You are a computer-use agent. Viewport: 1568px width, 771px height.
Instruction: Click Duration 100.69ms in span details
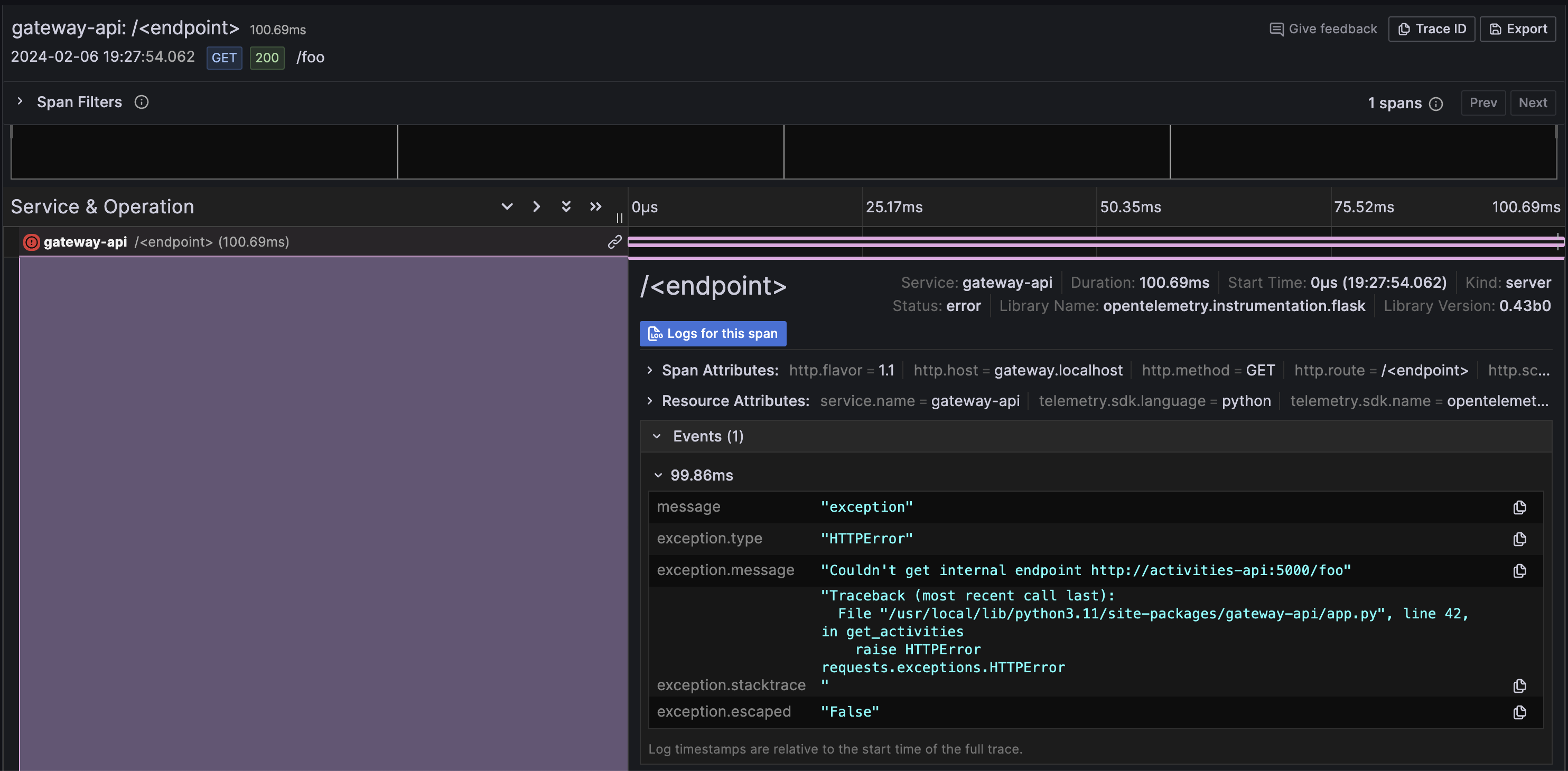click(1140, 283)
